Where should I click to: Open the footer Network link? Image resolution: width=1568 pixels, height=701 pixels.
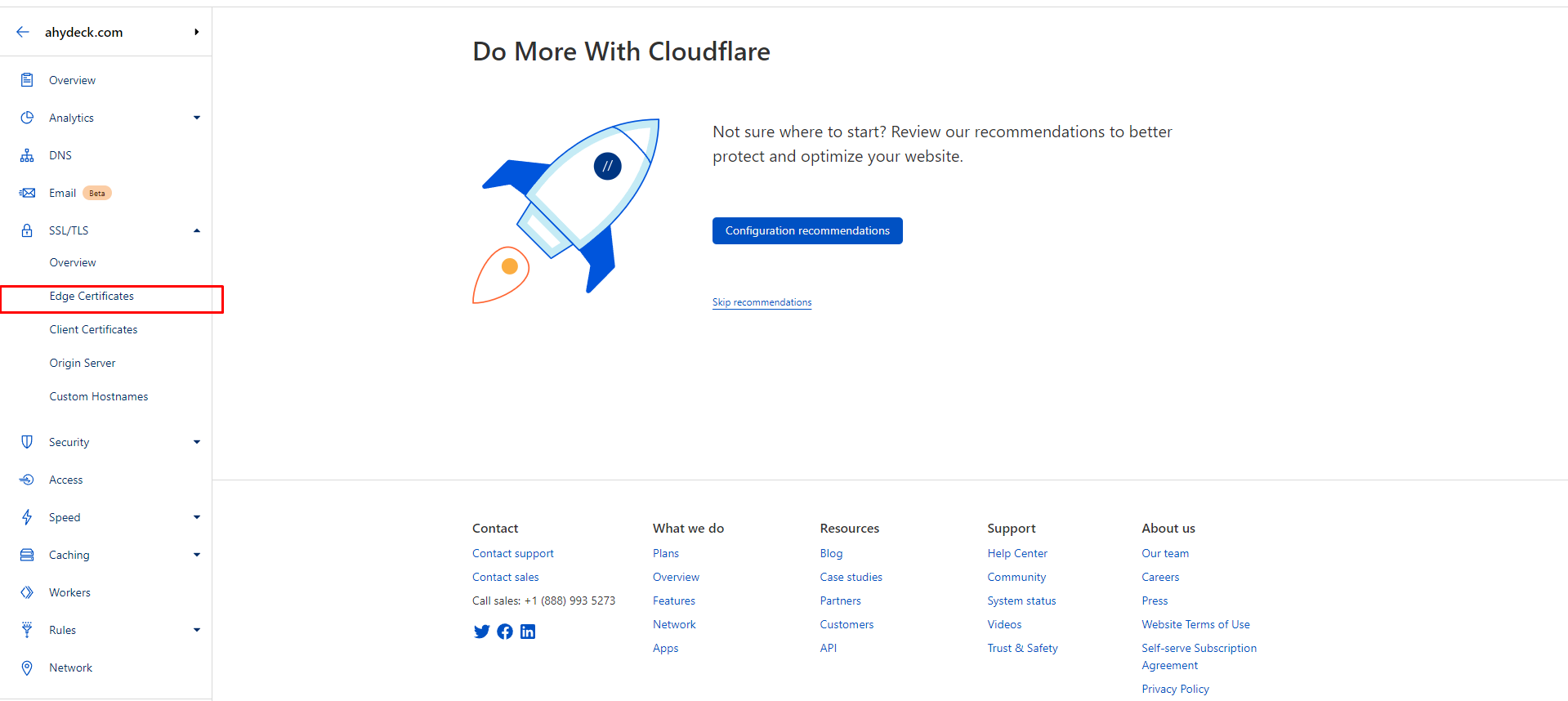[x=674, y=624]
